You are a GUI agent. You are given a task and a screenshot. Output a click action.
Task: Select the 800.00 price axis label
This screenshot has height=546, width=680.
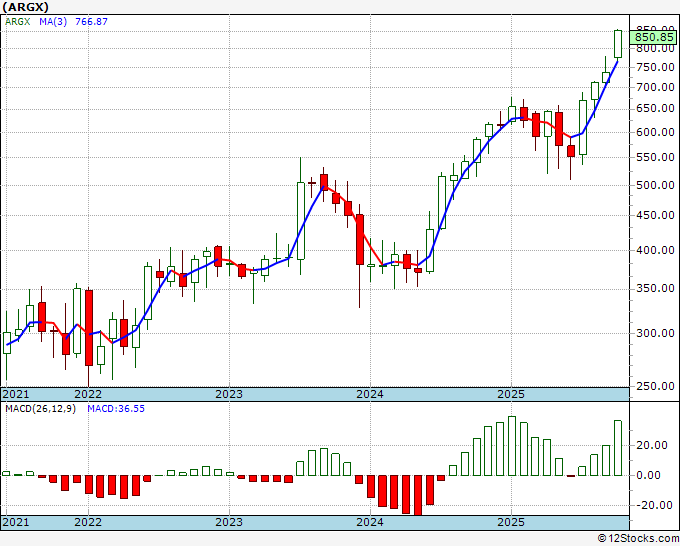pyautogui.click(x=655, y=48)
